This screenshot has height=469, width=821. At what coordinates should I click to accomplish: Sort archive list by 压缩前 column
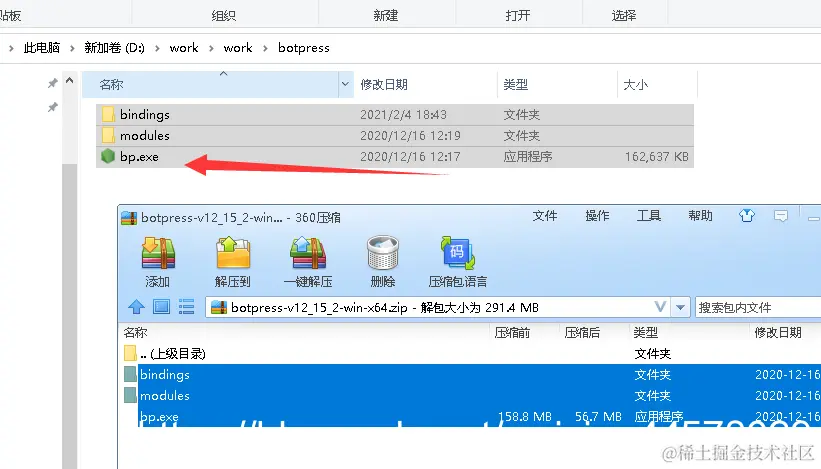(512, 332)
